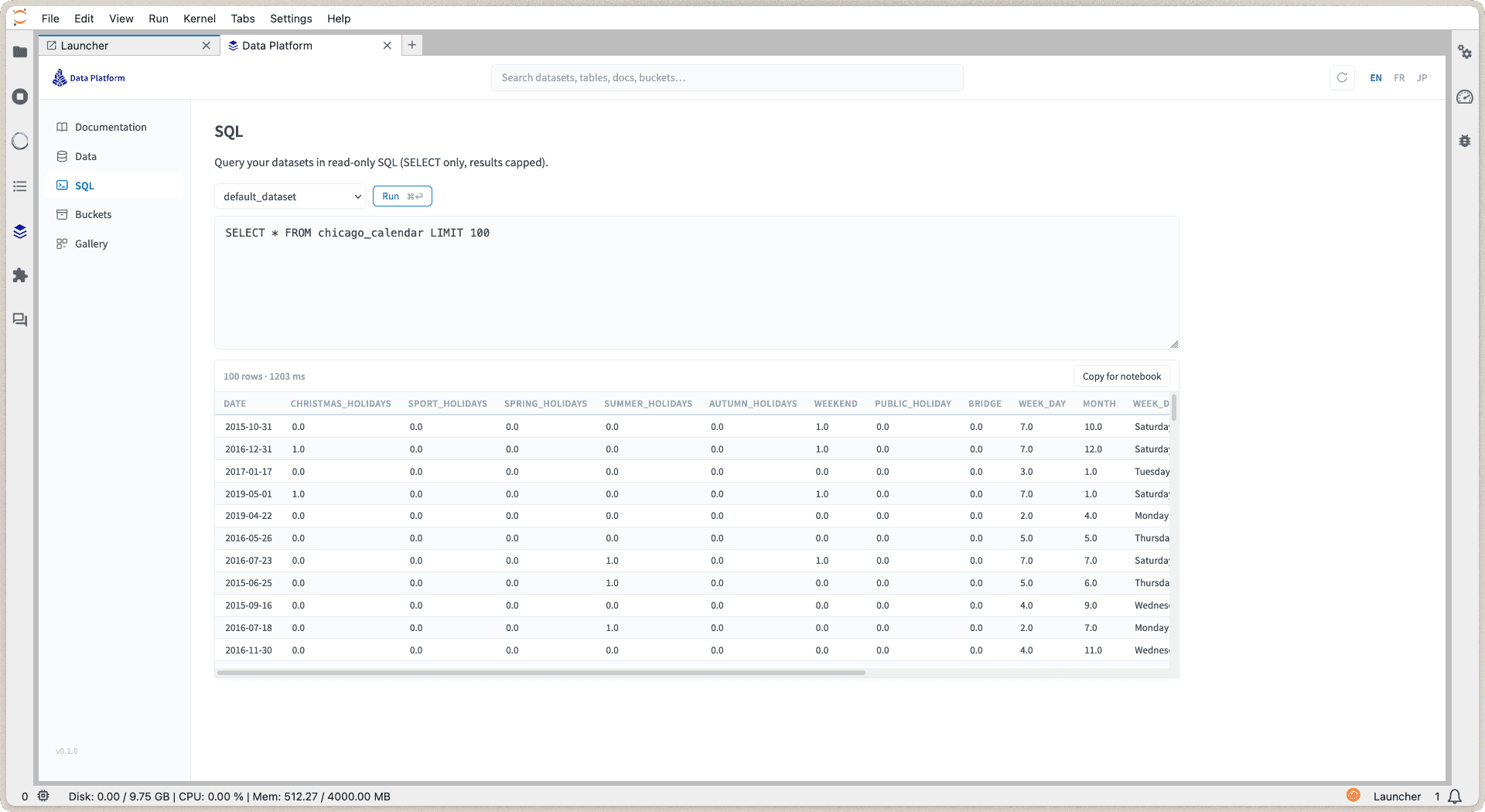Viewport: 1485px width, 812px height.
Task: Click the Disk/CPU/Mem status bar entry
Action: (229, 797)
